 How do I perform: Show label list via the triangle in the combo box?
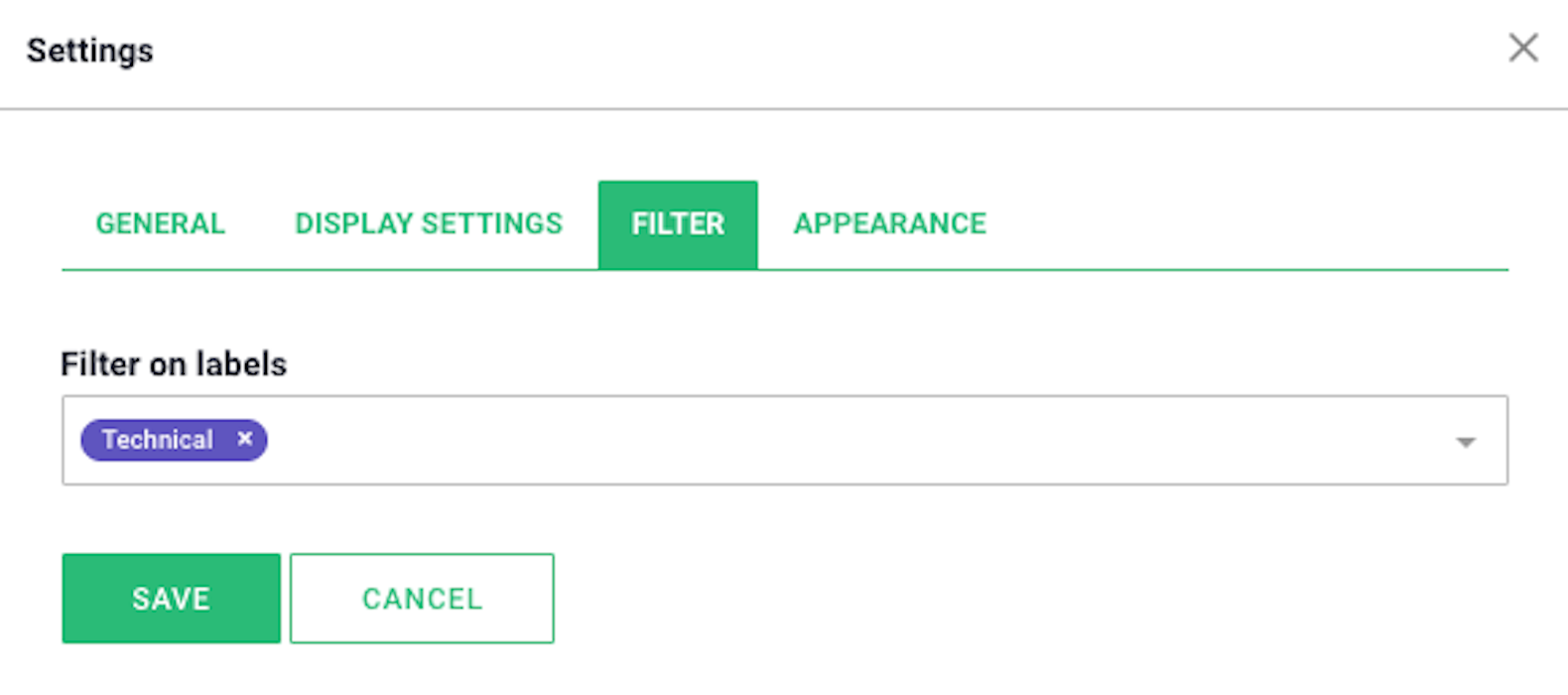point(1466,442)
